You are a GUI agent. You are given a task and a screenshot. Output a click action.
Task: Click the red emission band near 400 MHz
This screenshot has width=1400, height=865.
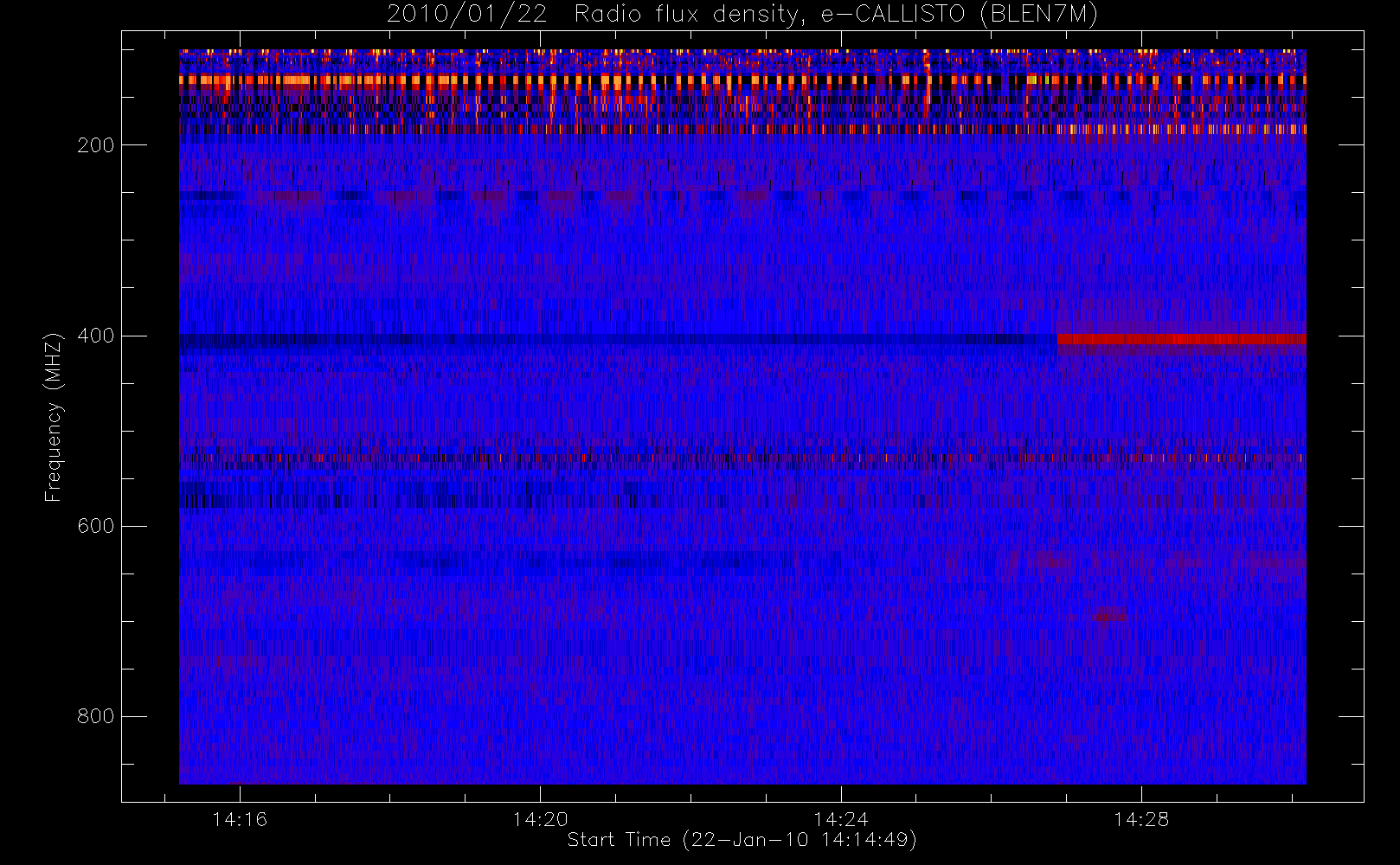(x=1181, y=339)
